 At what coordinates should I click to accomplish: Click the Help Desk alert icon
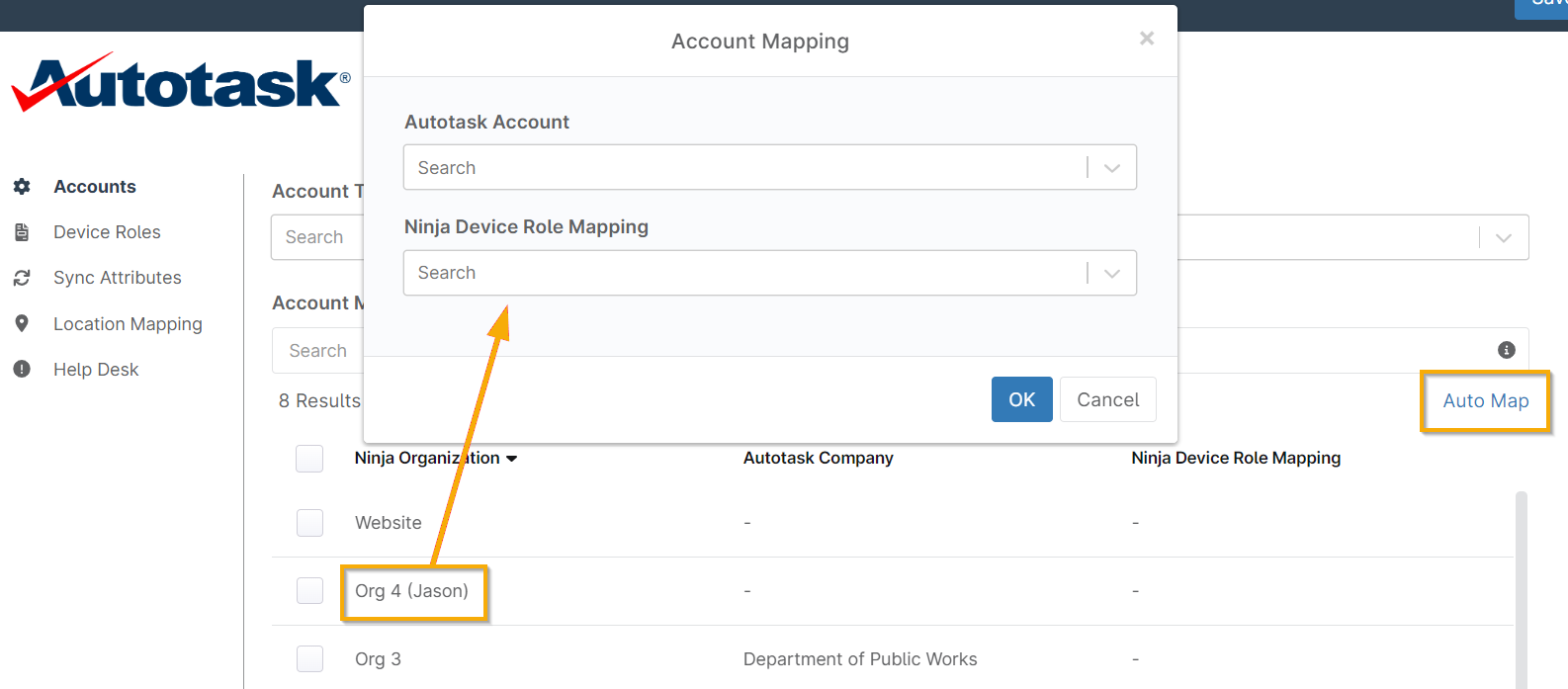(x=22, y=369)
